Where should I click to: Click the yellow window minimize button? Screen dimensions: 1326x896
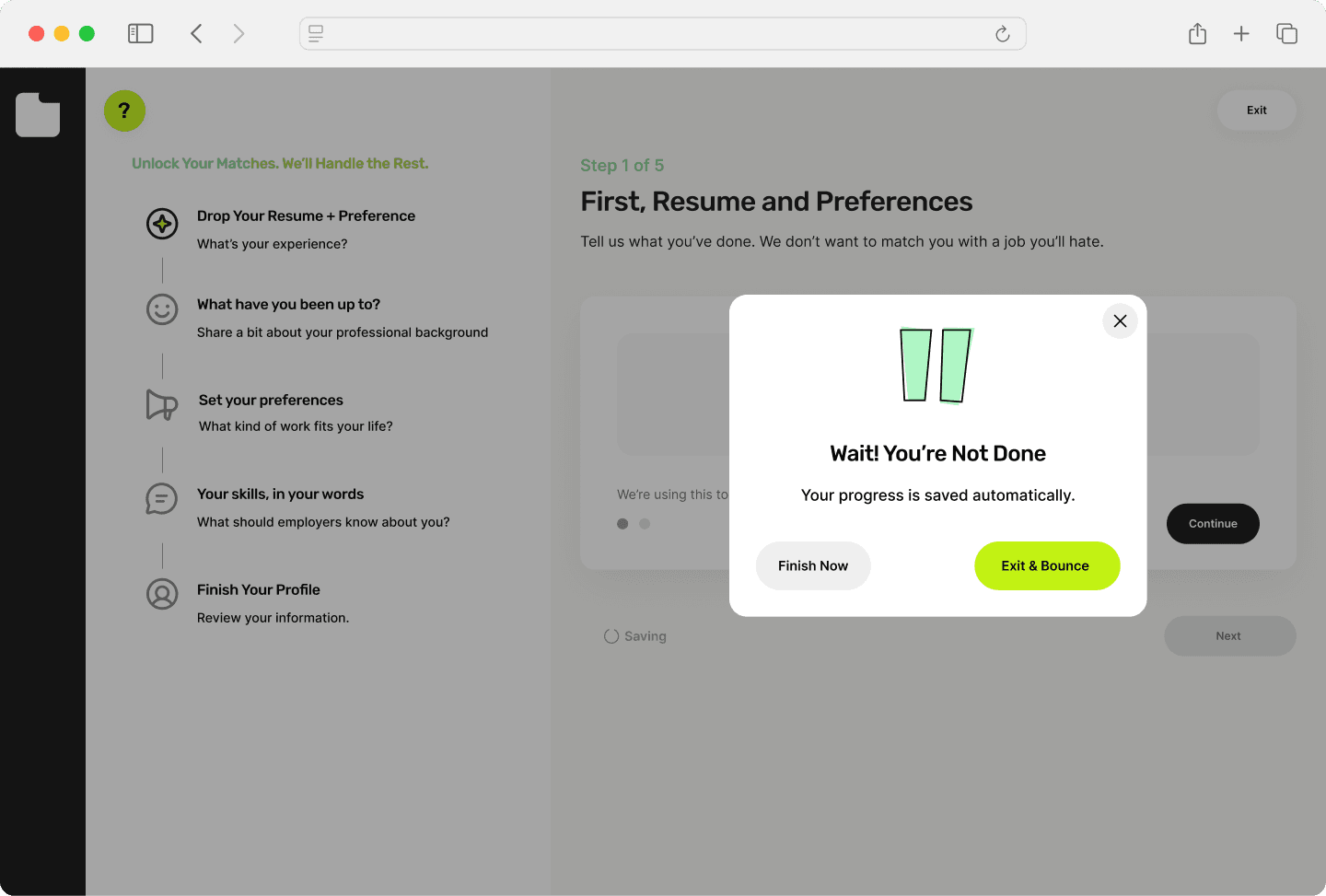click(62, 34)
